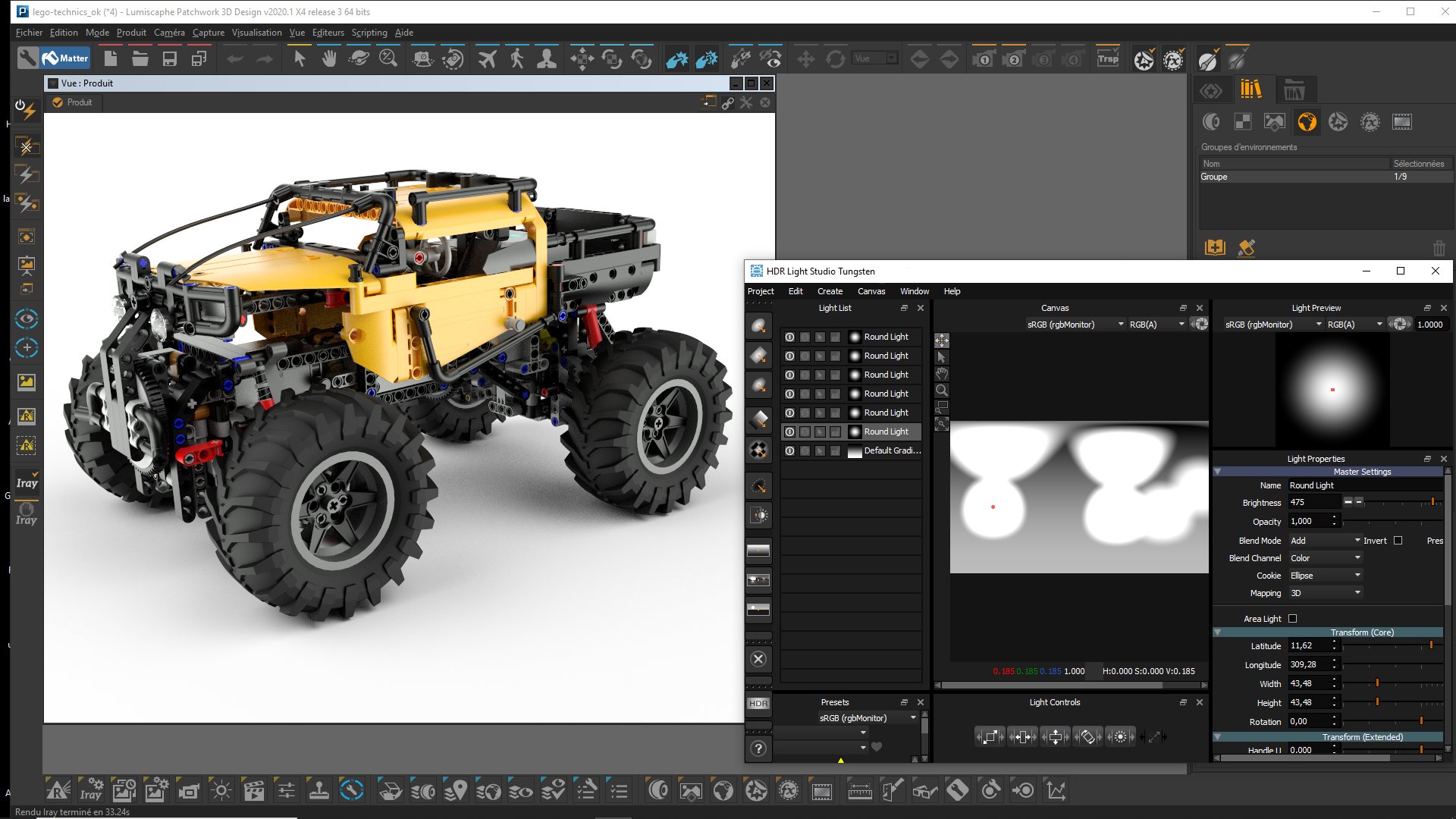The image size is (1456, 819).
Task: Select zoom magnifier tool in Canvas toolbar
Action: coord(942,391)
